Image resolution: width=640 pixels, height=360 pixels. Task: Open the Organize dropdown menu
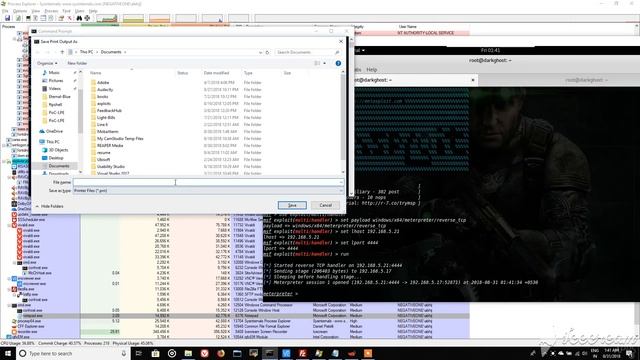click(47, 63)
